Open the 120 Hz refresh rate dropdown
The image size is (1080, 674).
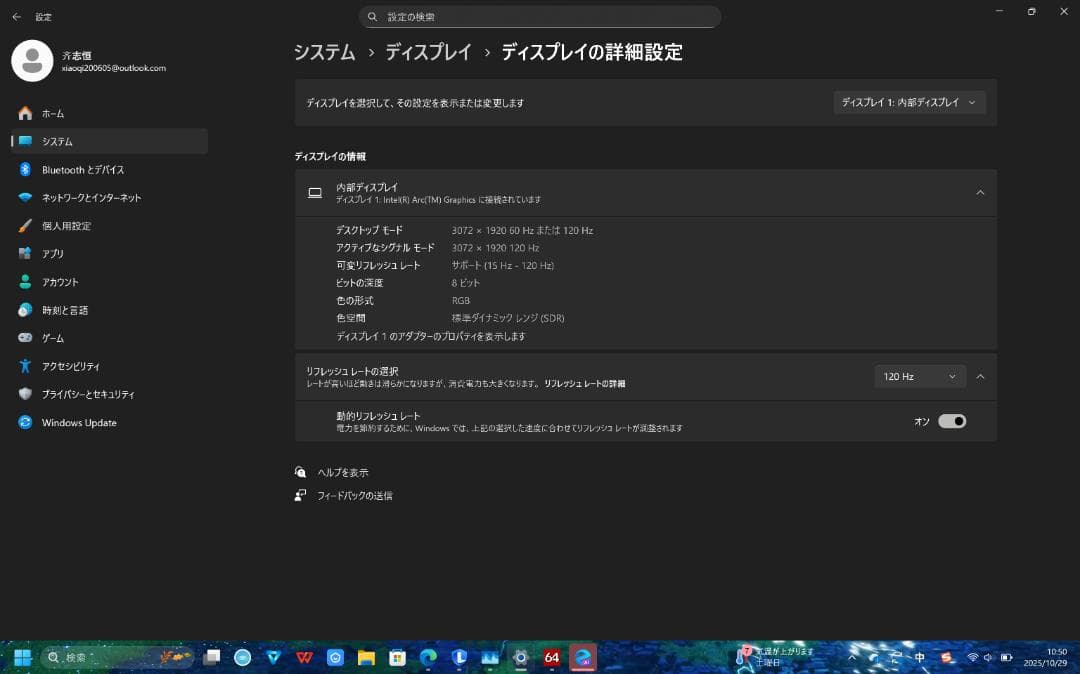(x=919, y=376)
